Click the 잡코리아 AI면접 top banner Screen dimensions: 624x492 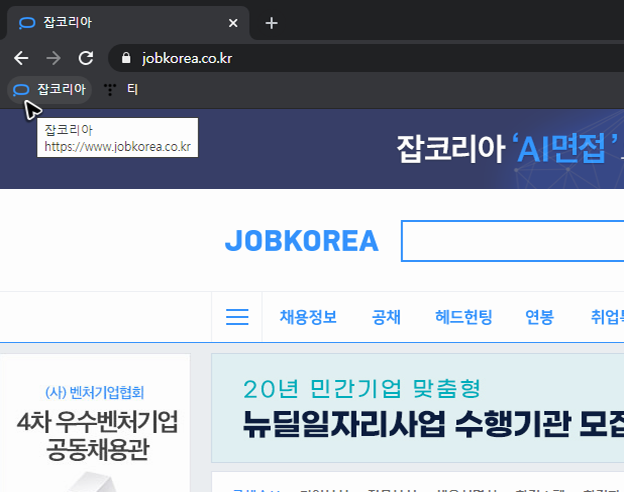point(312,149)
